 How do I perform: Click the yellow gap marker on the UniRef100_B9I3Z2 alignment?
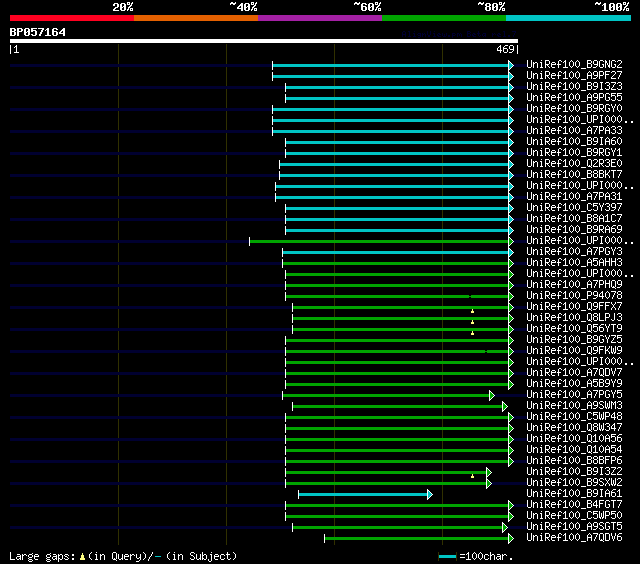[473, 476]
